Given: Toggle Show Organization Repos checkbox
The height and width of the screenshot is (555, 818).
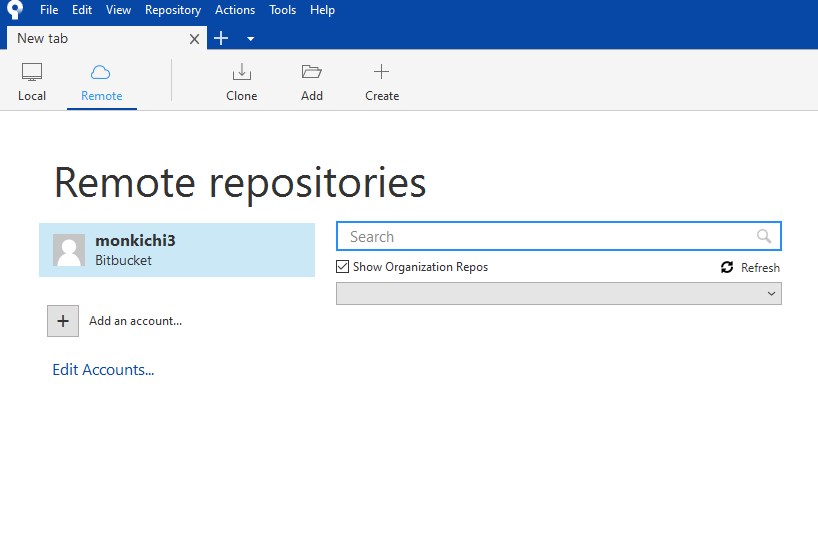Looking at the screenshot, I should tap(343, 267).
